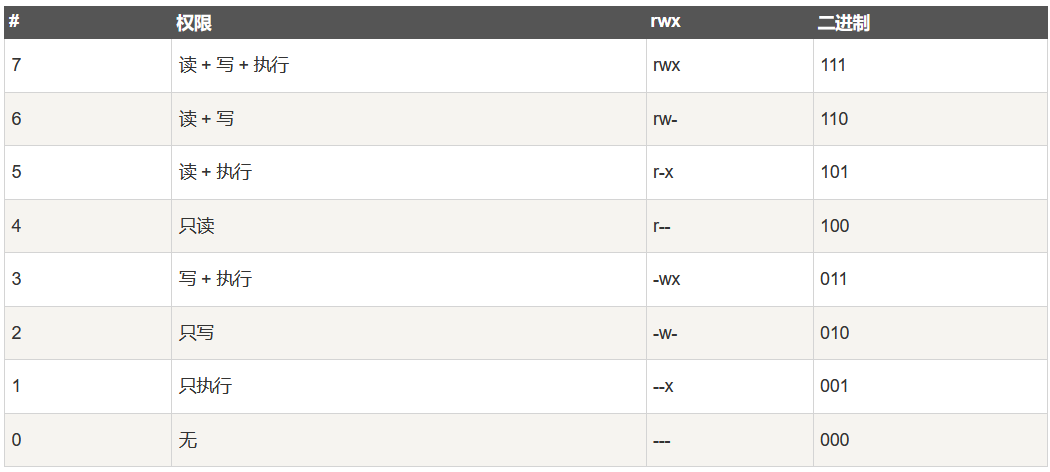This screenshot has width=1050, height=472.
Task: Click the r-x cell
Action: (730, 172)
